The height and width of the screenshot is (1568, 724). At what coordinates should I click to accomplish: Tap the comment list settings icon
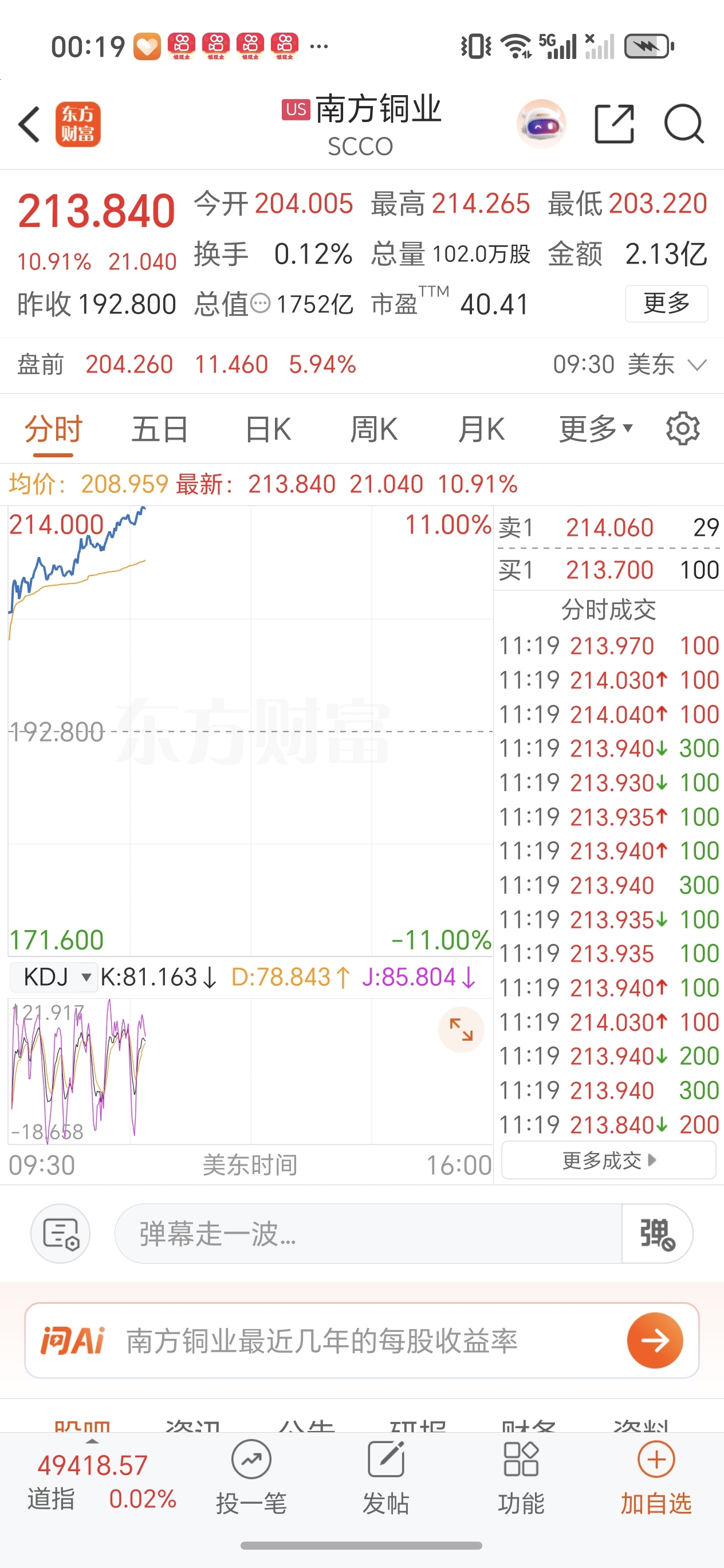coord(60,1234)
